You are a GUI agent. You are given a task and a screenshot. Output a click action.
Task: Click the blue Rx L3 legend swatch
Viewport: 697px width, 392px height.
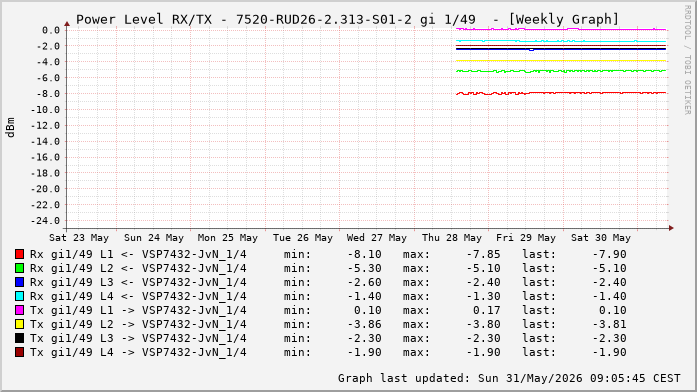(19, 282)
